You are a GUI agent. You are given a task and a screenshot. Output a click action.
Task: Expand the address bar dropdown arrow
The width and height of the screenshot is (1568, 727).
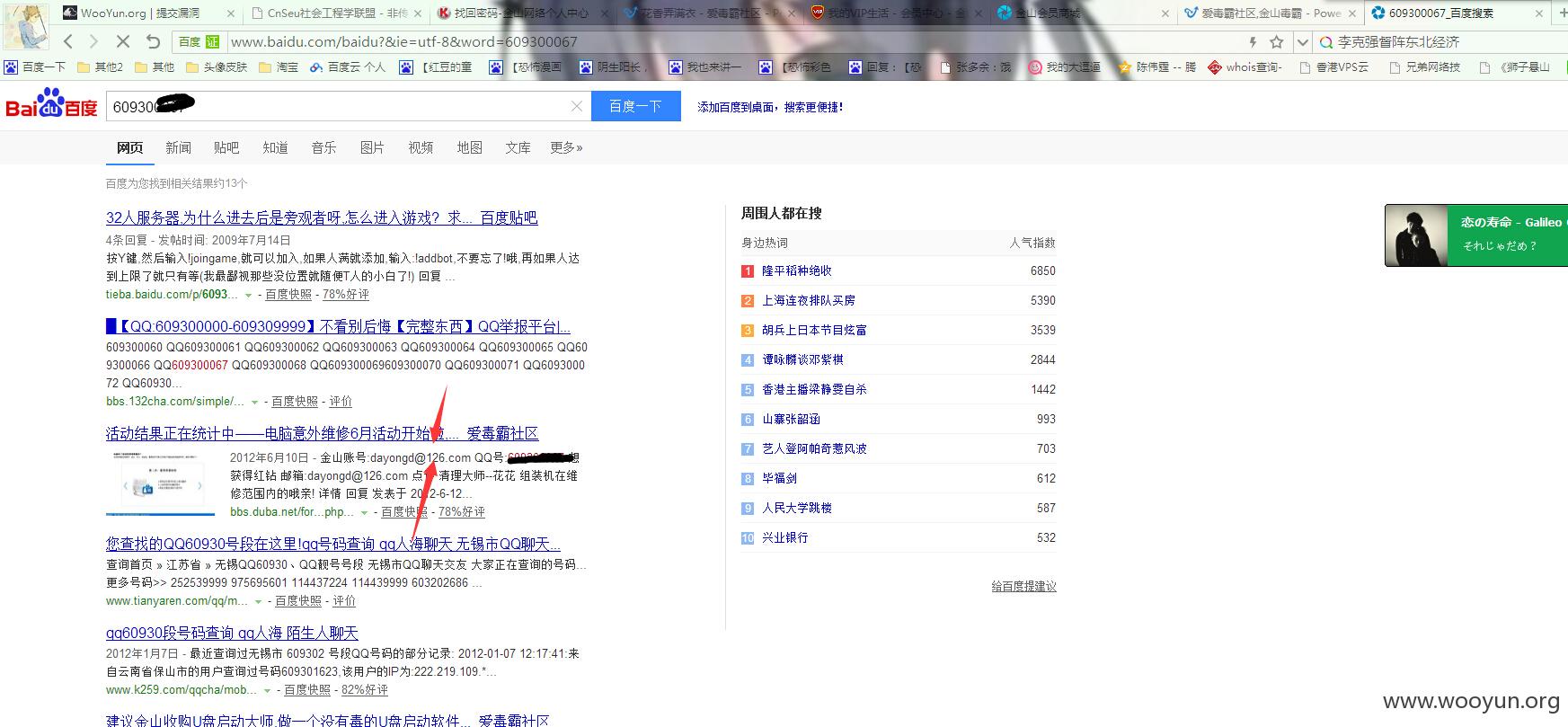point(1303,41)
